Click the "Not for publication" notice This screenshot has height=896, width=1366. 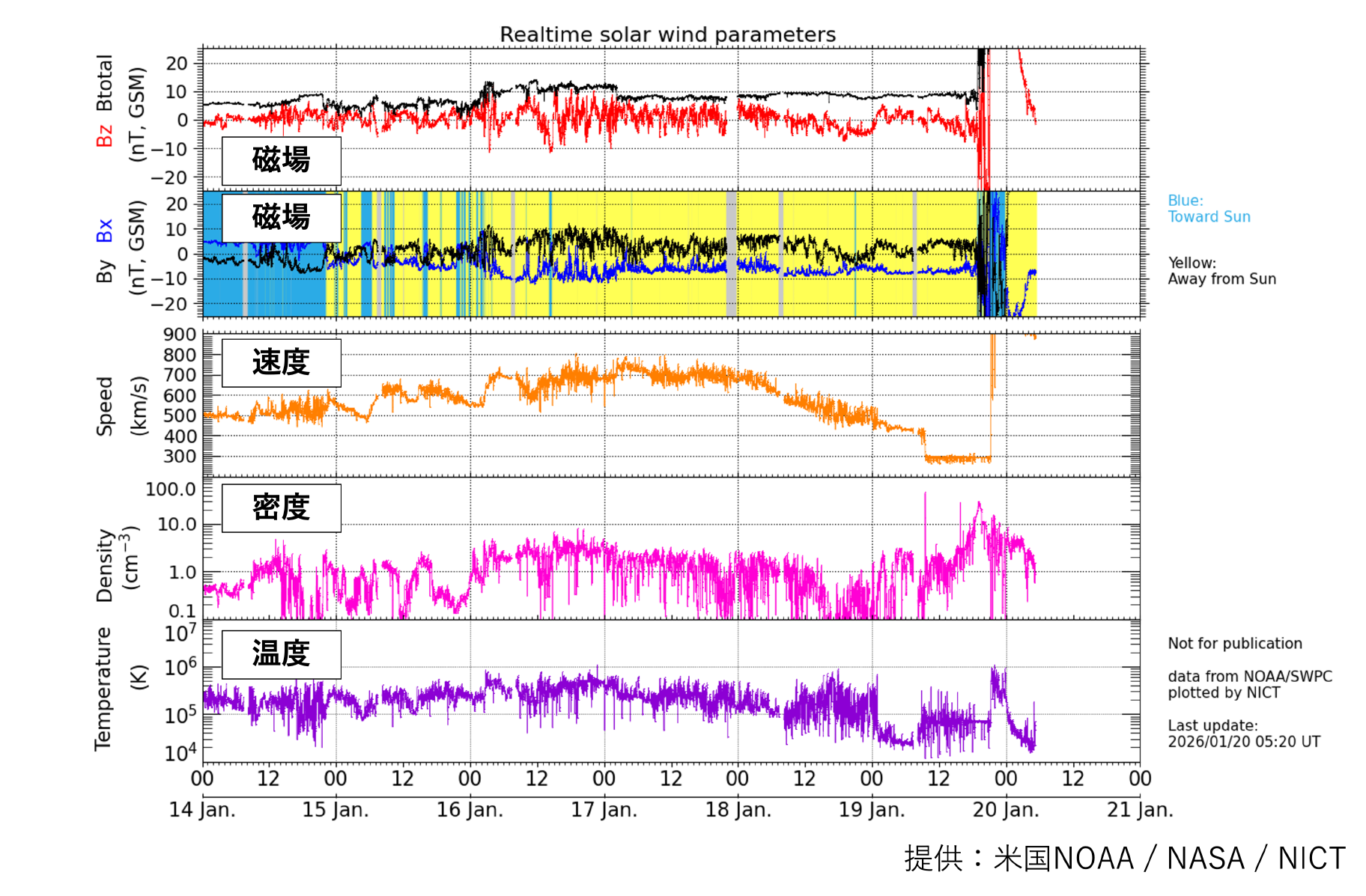click(1234, 644)
